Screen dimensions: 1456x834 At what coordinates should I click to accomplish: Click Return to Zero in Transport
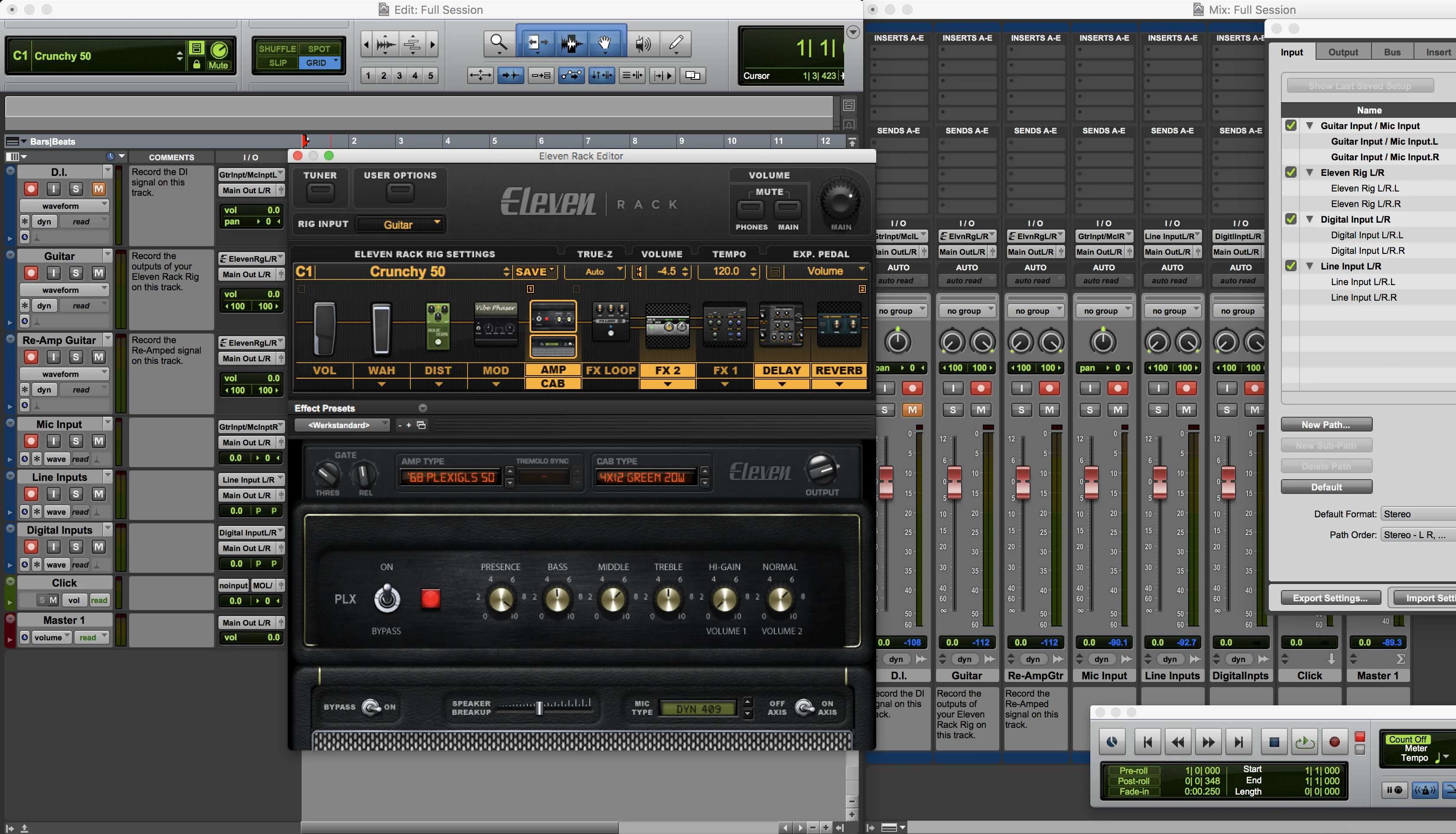pyautogui.click(x=1147, y=742)
